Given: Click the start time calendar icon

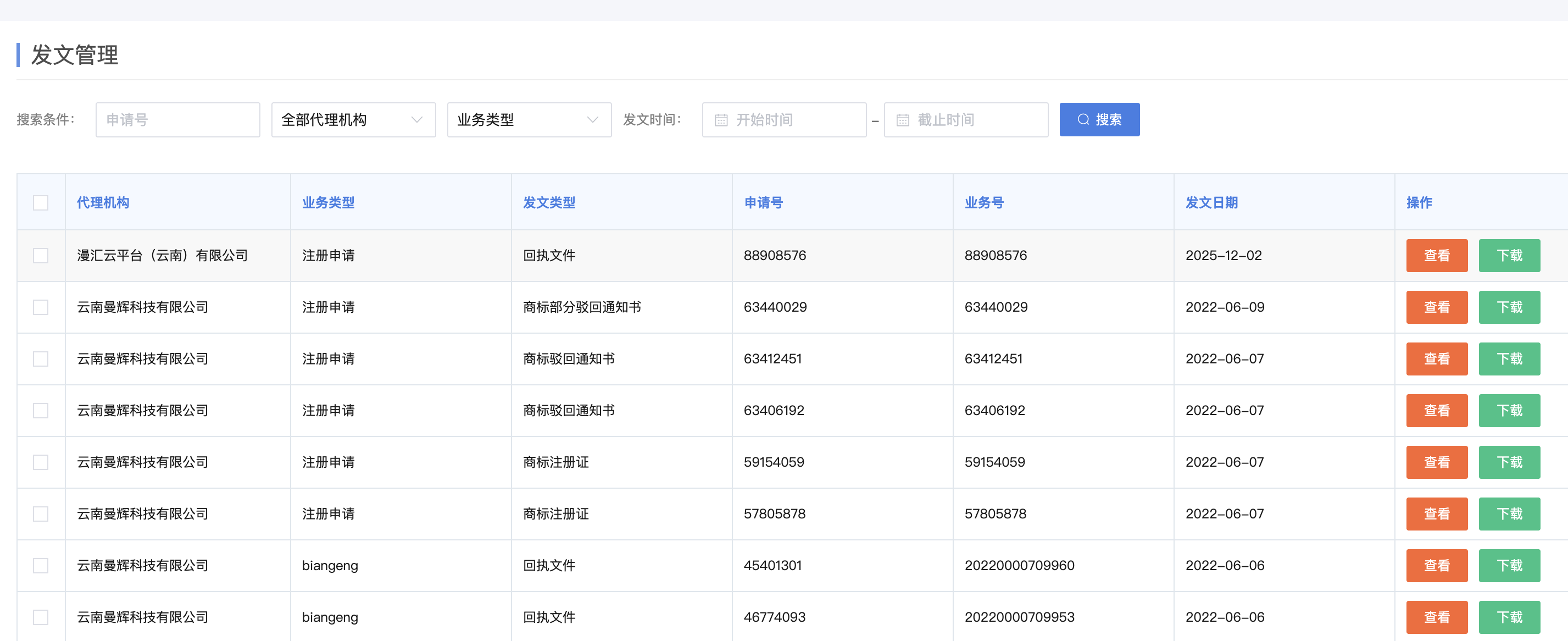Looking at the screenshot, I should [x=721, y=120].
